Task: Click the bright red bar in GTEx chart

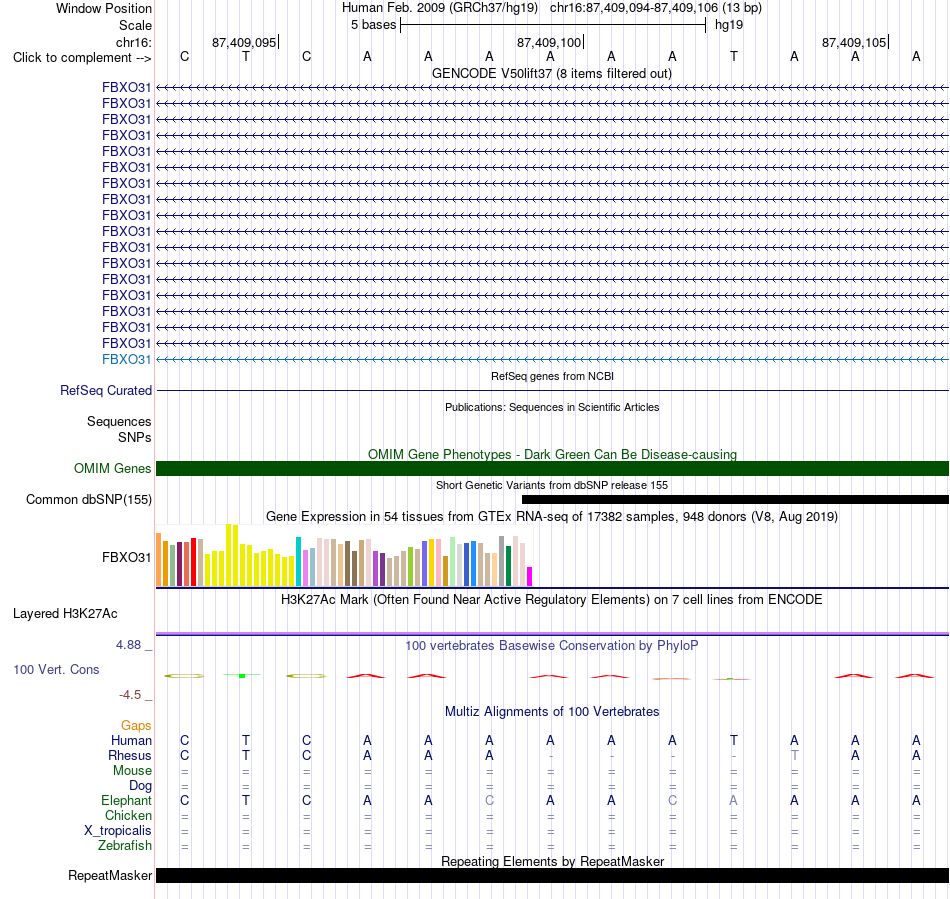Action: click(x=193, y=562)
